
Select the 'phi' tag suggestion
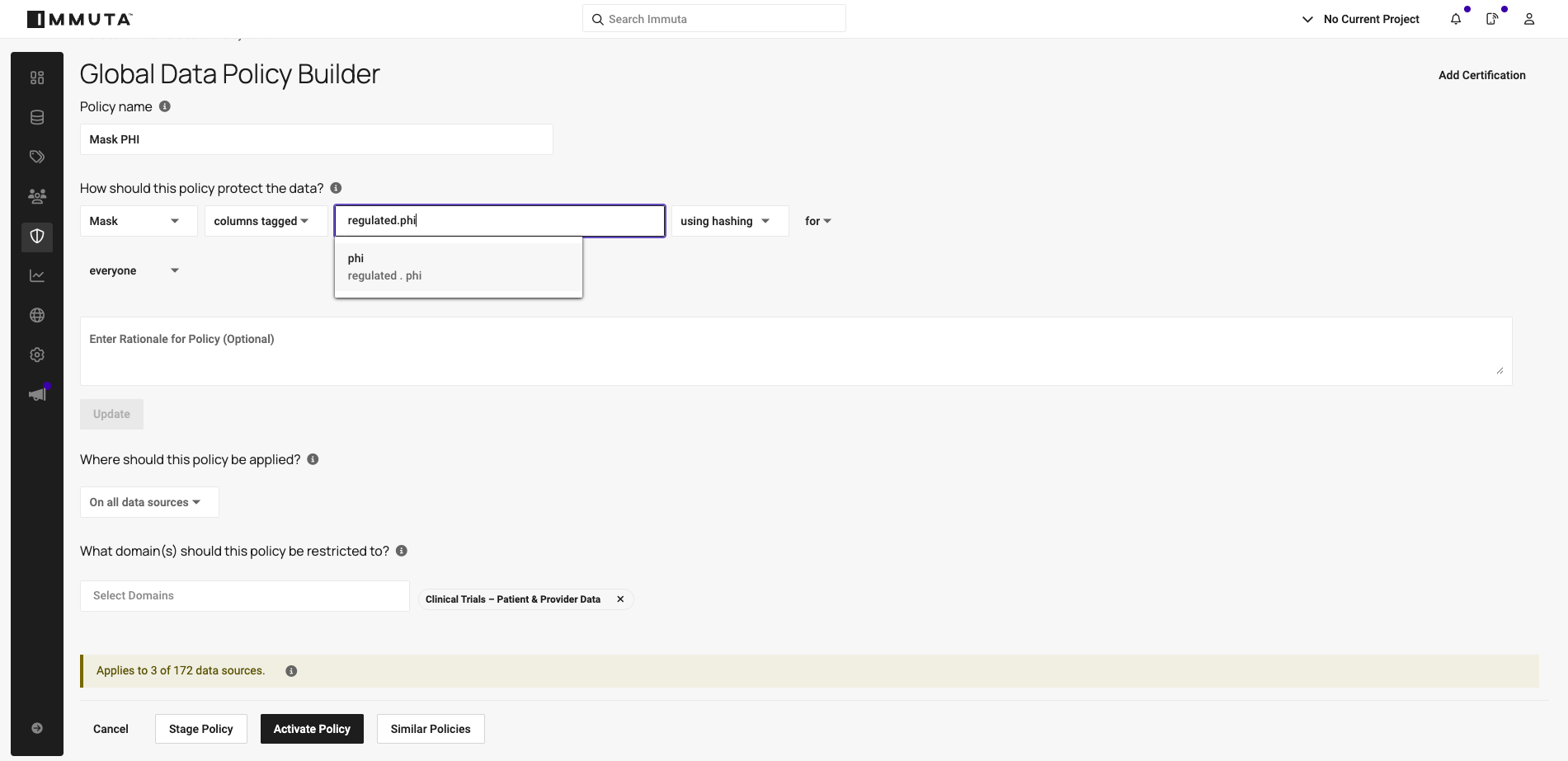pyautogui.click(x=458, y=265)
